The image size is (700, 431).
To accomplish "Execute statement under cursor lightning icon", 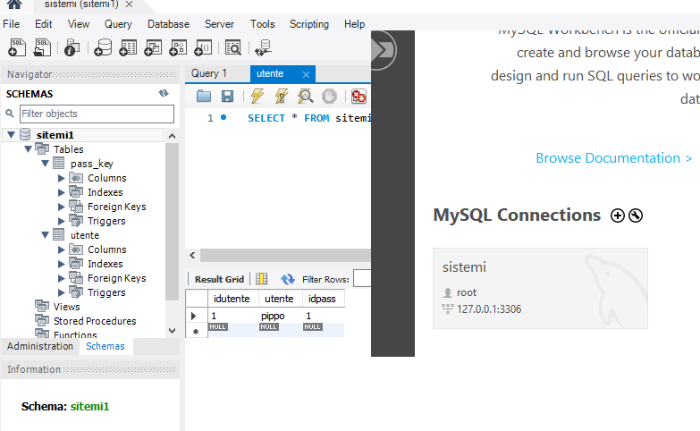I will click(x=281, y=96).
